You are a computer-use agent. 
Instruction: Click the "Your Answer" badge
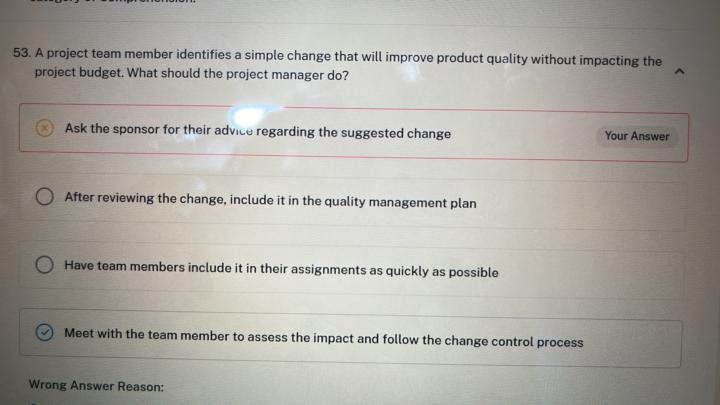[x=637, y=136]
